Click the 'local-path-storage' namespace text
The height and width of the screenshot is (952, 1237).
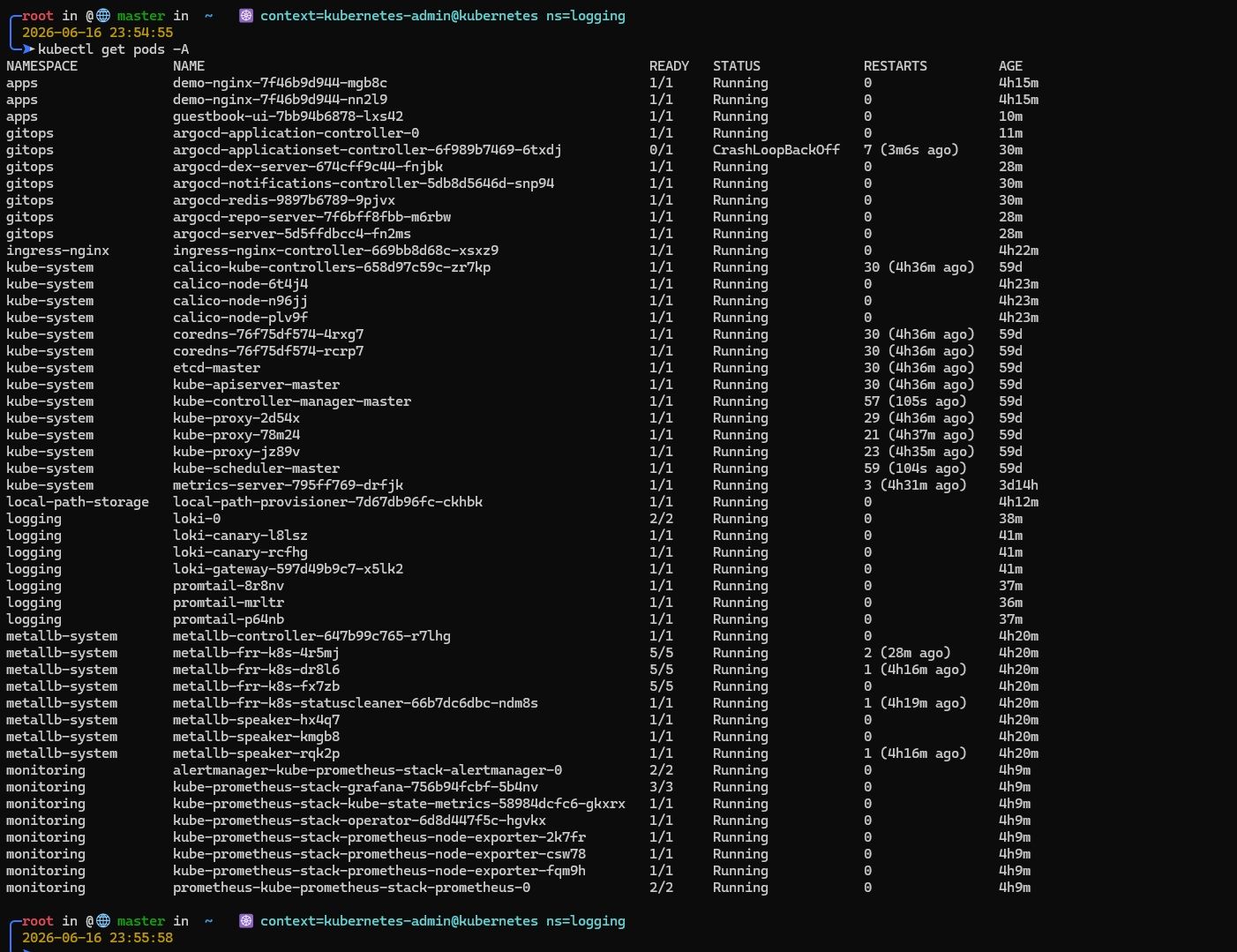pyautogui.click(x=78, y=502)
